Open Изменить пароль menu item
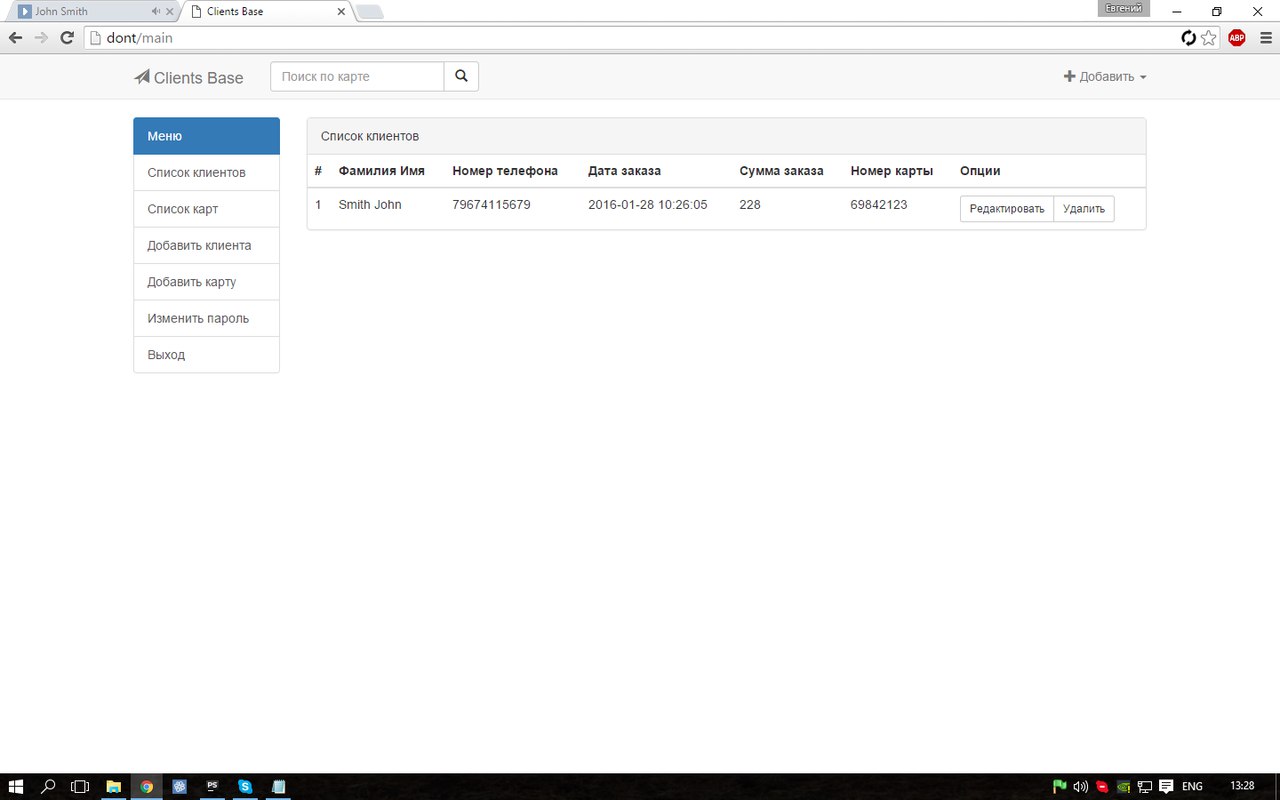 point(206,318)
